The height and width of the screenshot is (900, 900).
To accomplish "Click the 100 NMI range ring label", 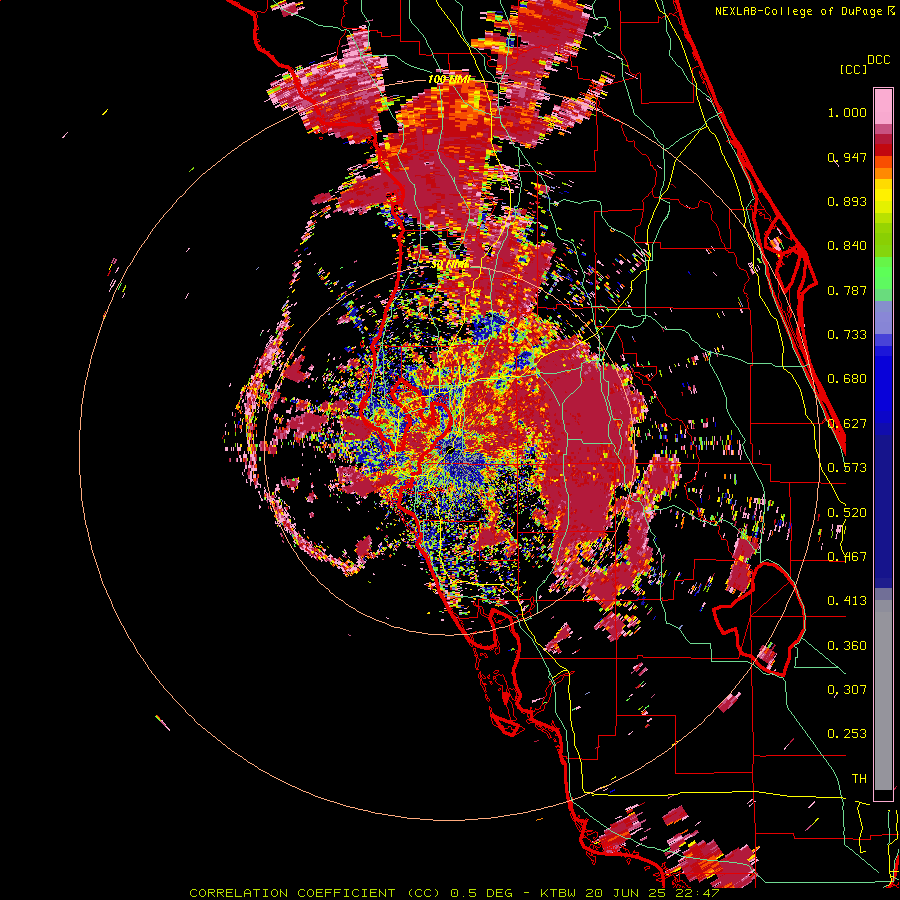I will [449, 79].
